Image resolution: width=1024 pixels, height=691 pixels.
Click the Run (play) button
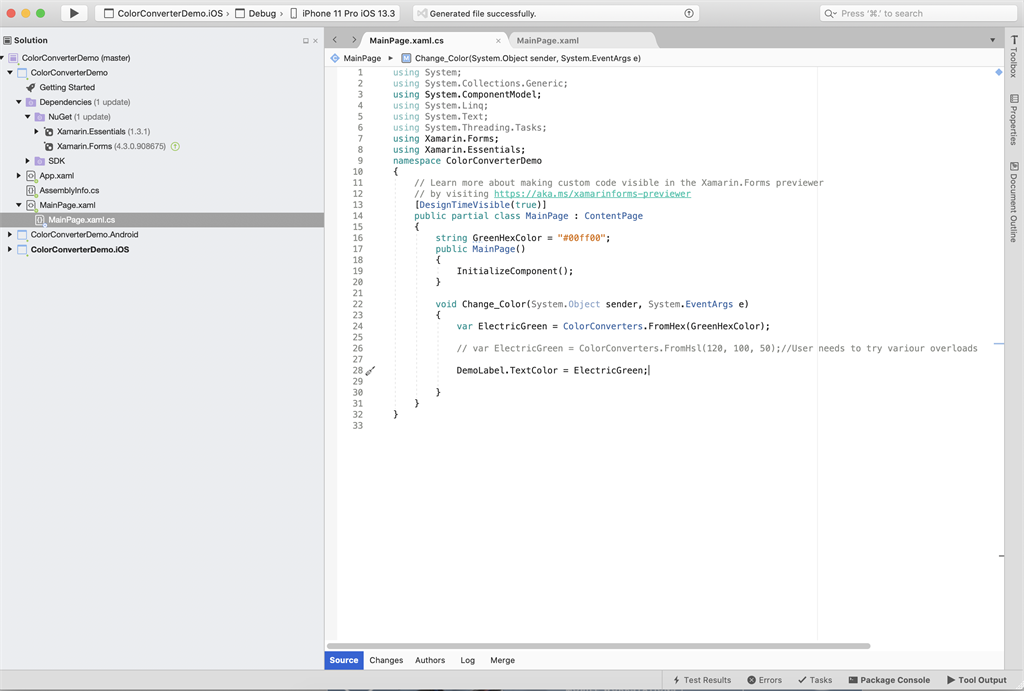point(74,13)
